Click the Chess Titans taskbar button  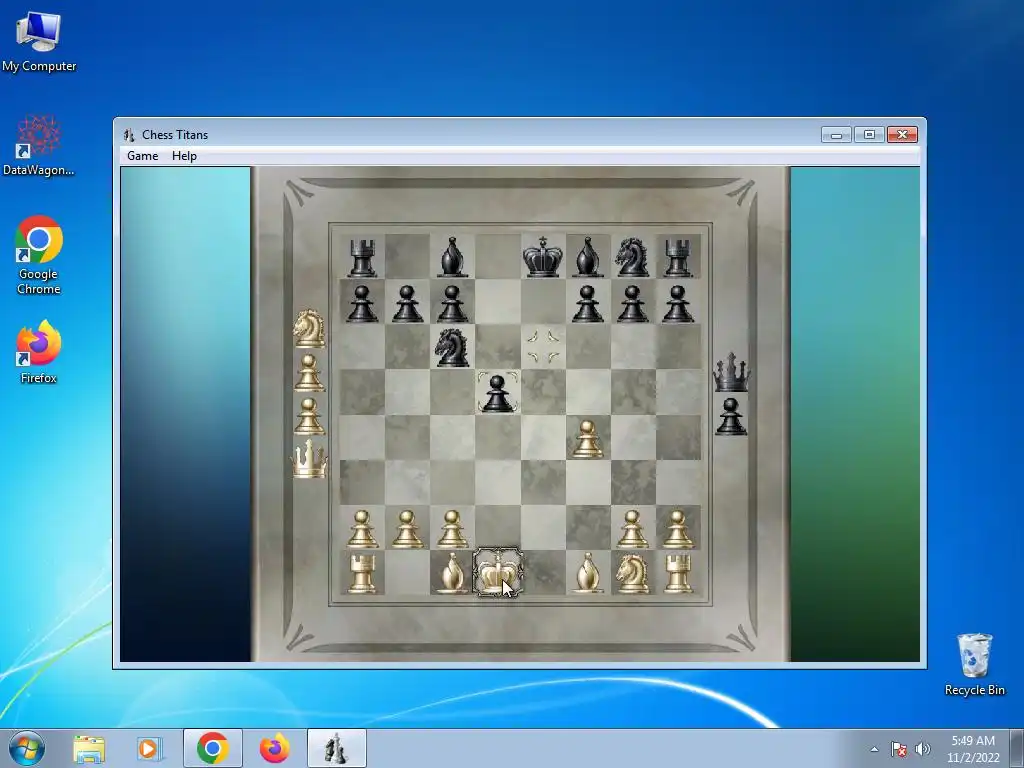click(x=336, y=748)
